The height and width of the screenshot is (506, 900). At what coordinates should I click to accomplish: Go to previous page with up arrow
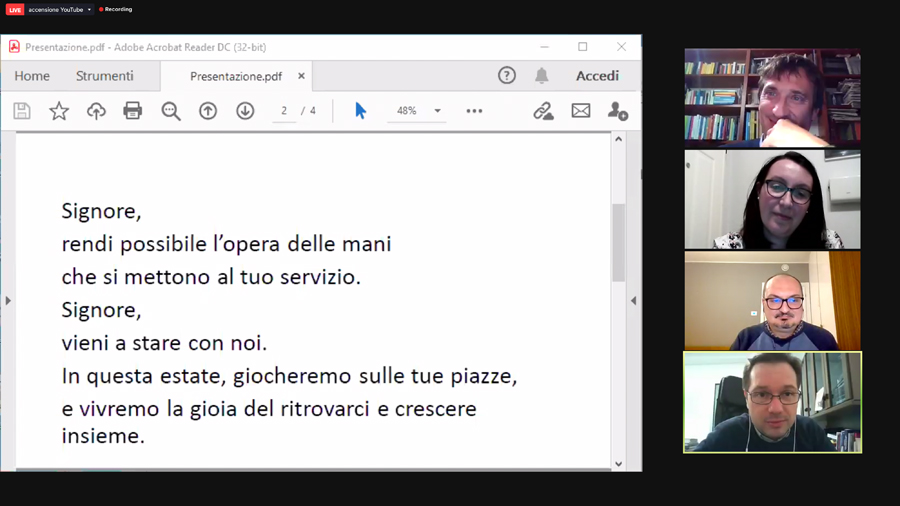[208, 111]
